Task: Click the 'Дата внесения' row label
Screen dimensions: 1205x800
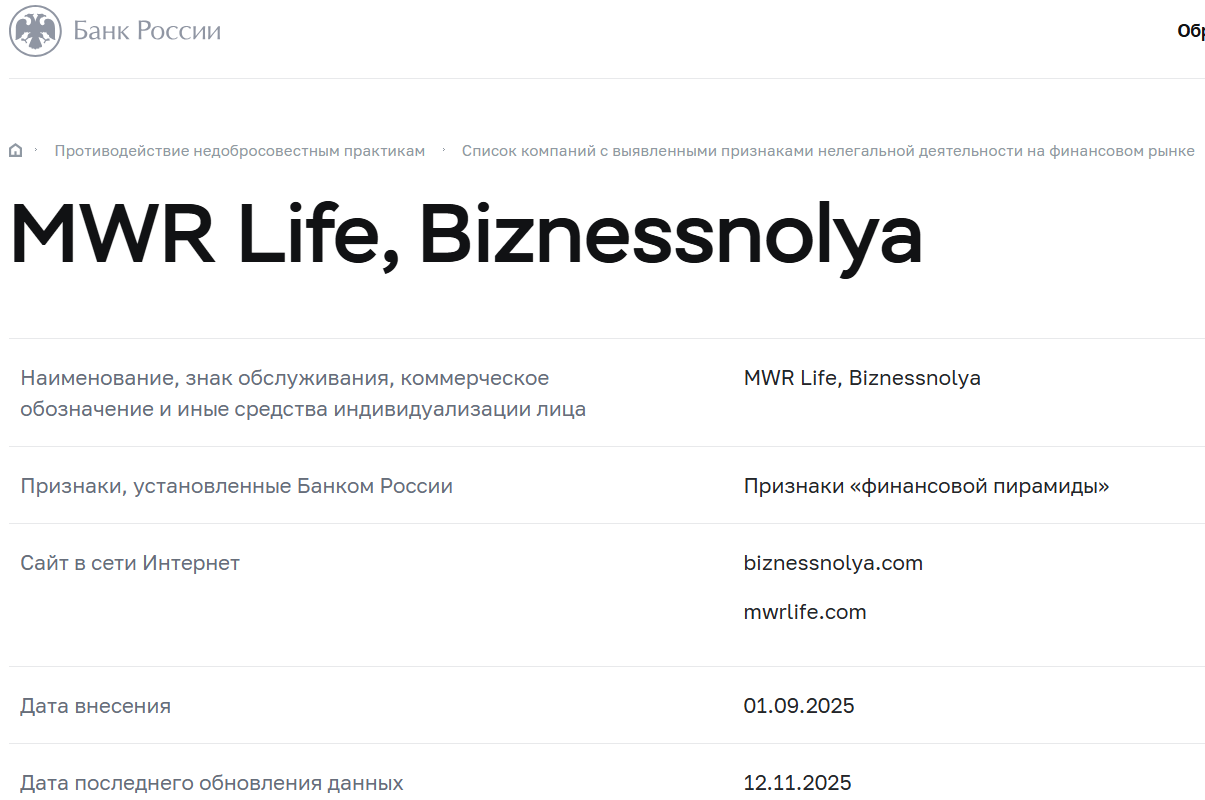Action: (95, 706)
